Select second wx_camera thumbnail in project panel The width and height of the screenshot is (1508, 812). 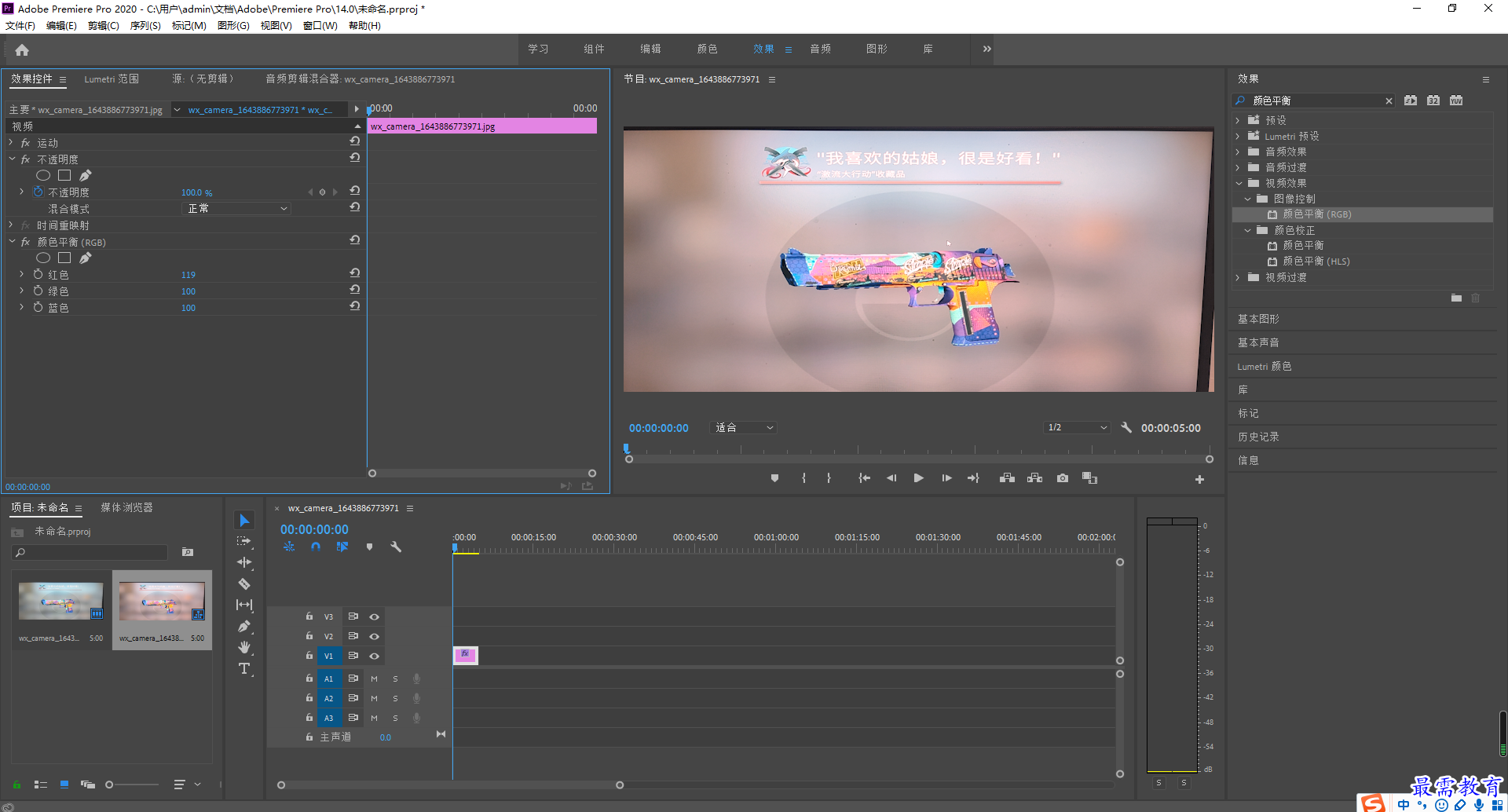coord(162,609)
